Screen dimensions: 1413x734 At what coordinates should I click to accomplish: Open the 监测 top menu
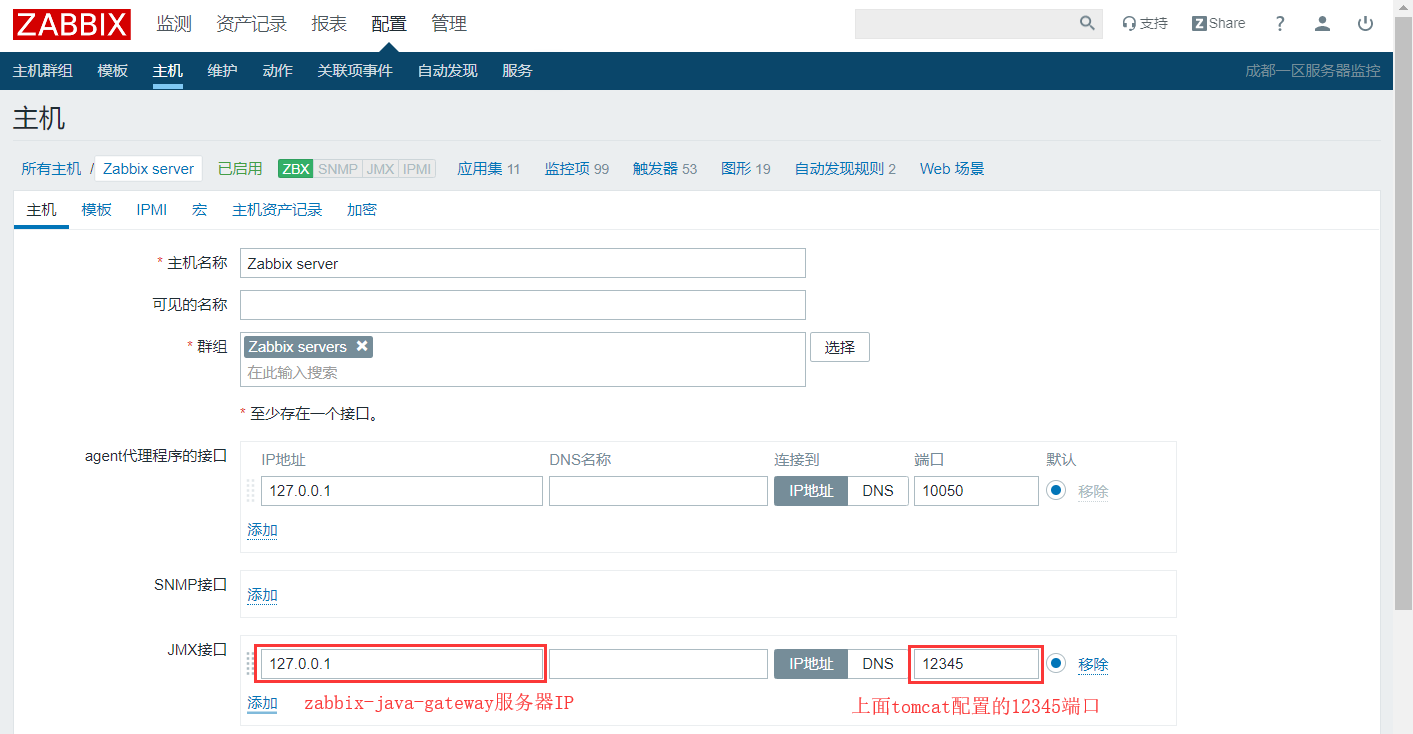[174, 24]
